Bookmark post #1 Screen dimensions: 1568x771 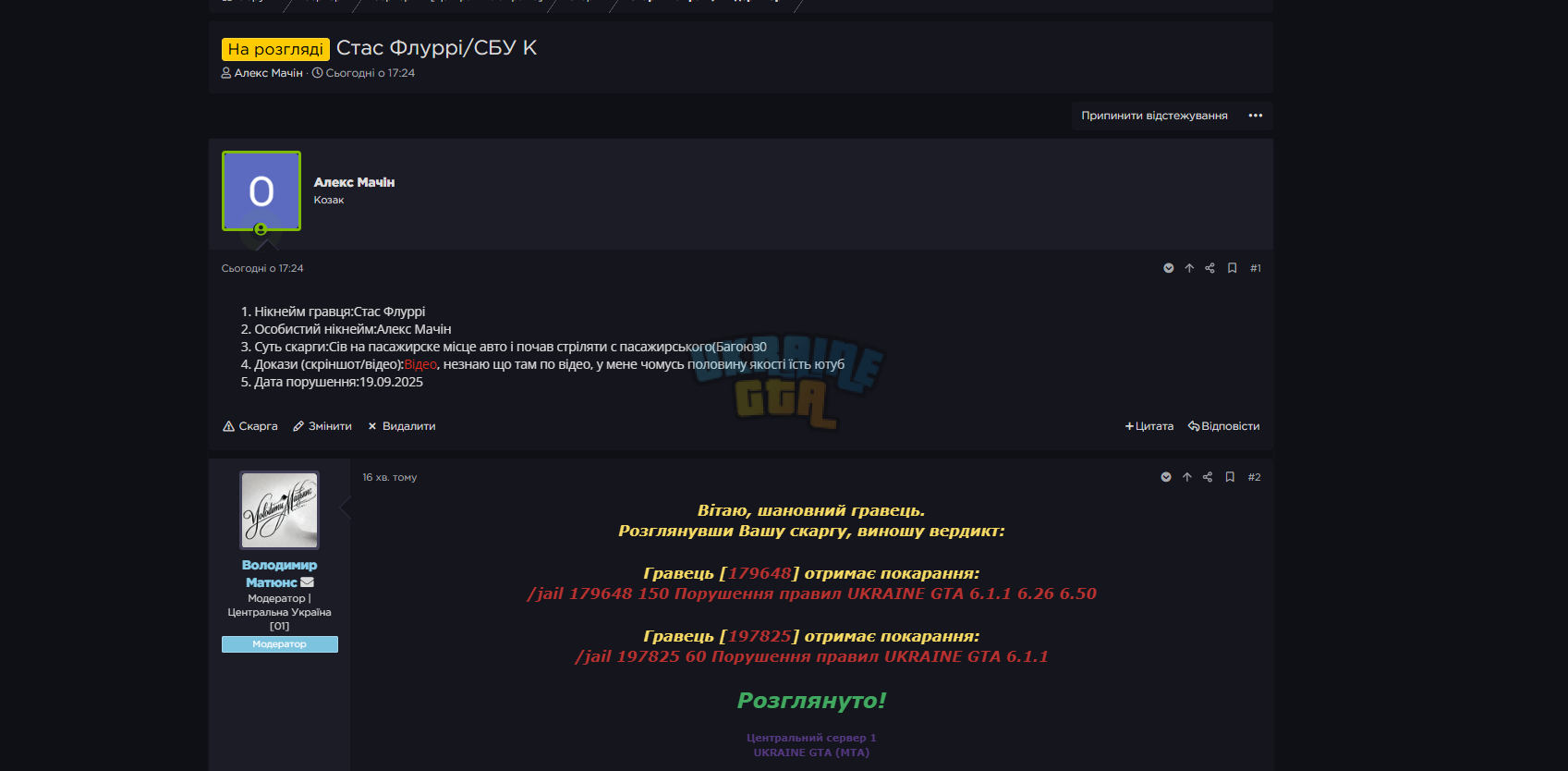1232,268
